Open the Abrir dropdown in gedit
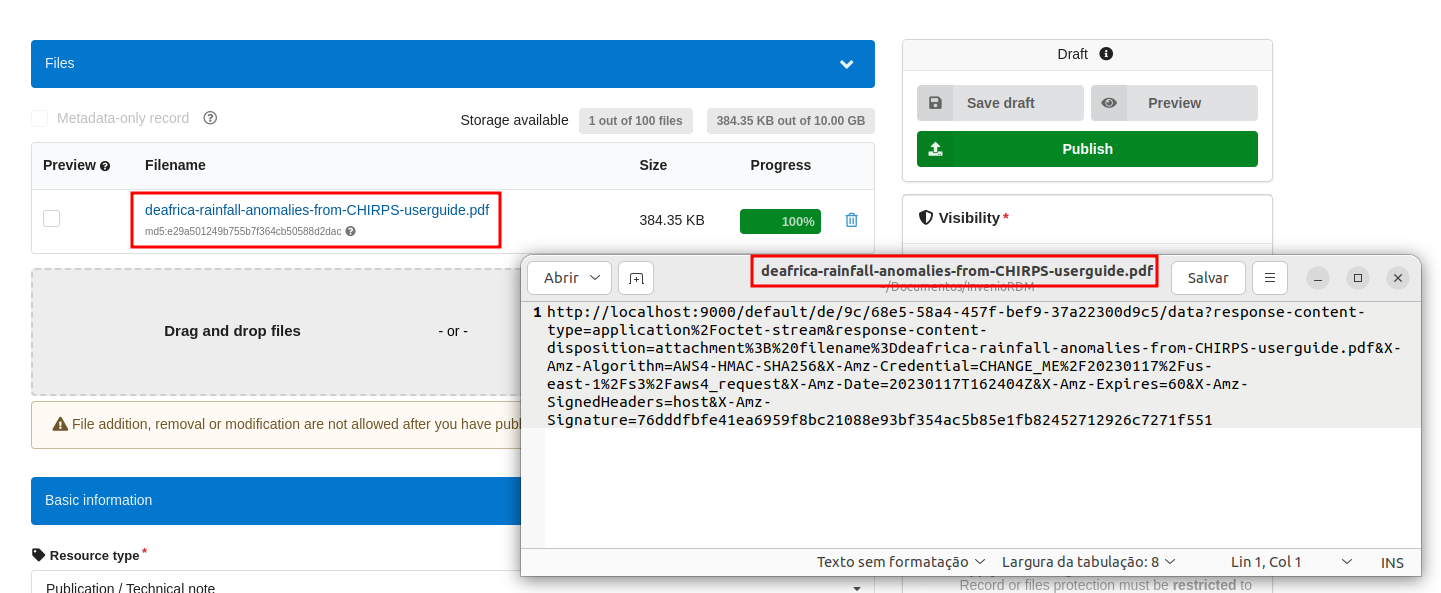The width and height of the screenshot is (1441, 593). click(x=569, y=277)
